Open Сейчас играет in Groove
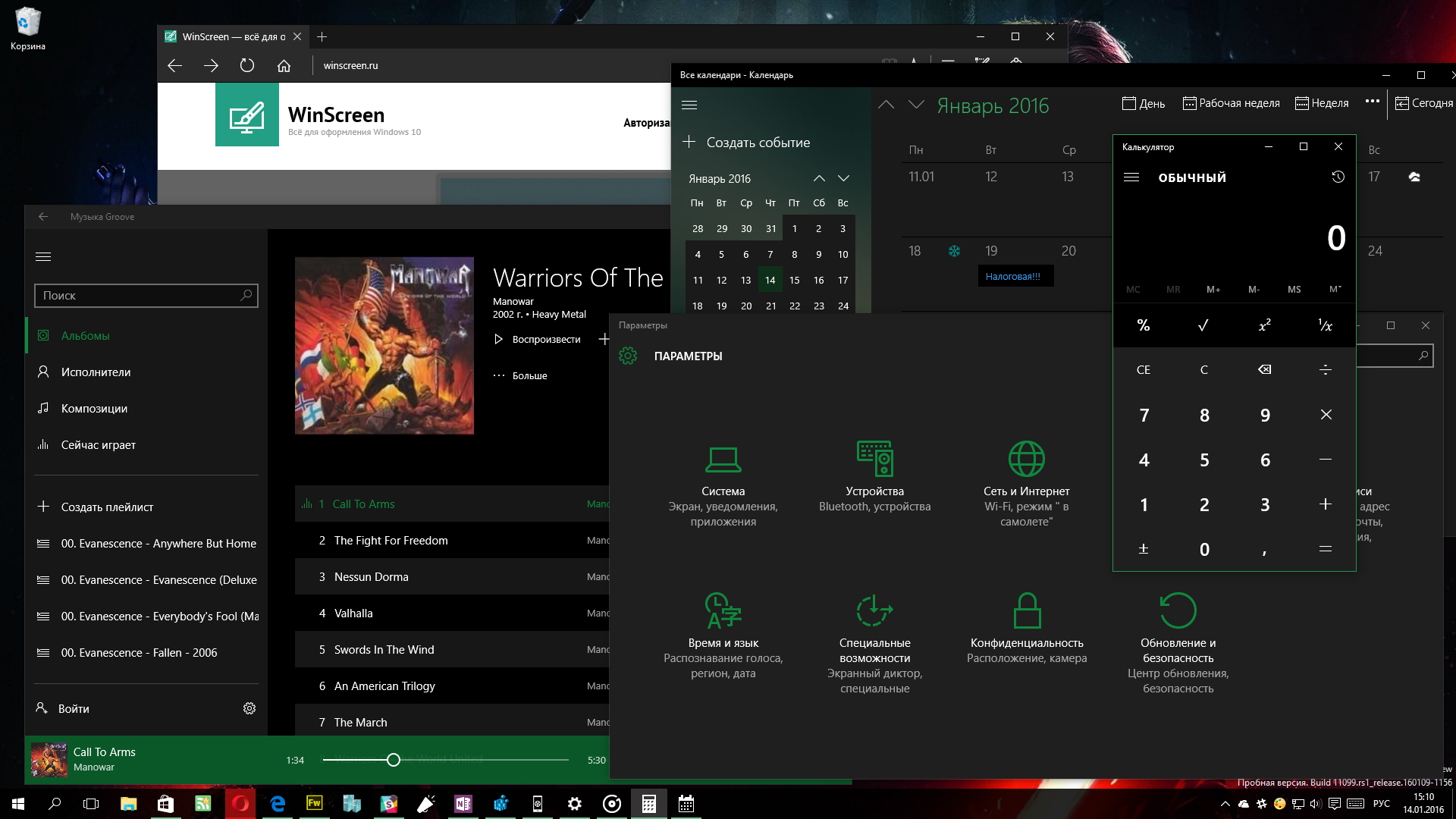Screen dimensions: 1456x819 tap(147, 444)
